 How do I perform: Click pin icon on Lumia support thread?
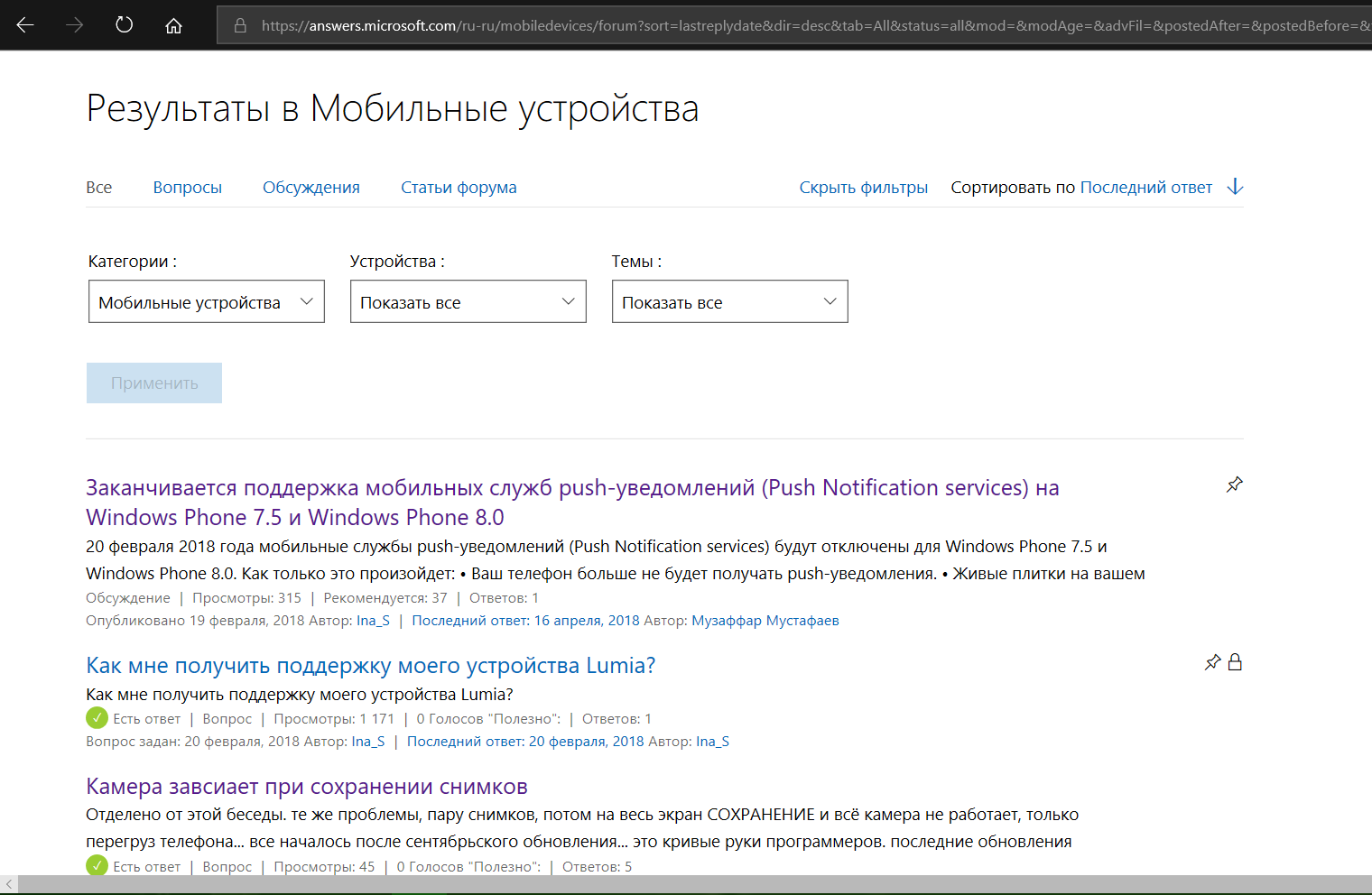1213,662
